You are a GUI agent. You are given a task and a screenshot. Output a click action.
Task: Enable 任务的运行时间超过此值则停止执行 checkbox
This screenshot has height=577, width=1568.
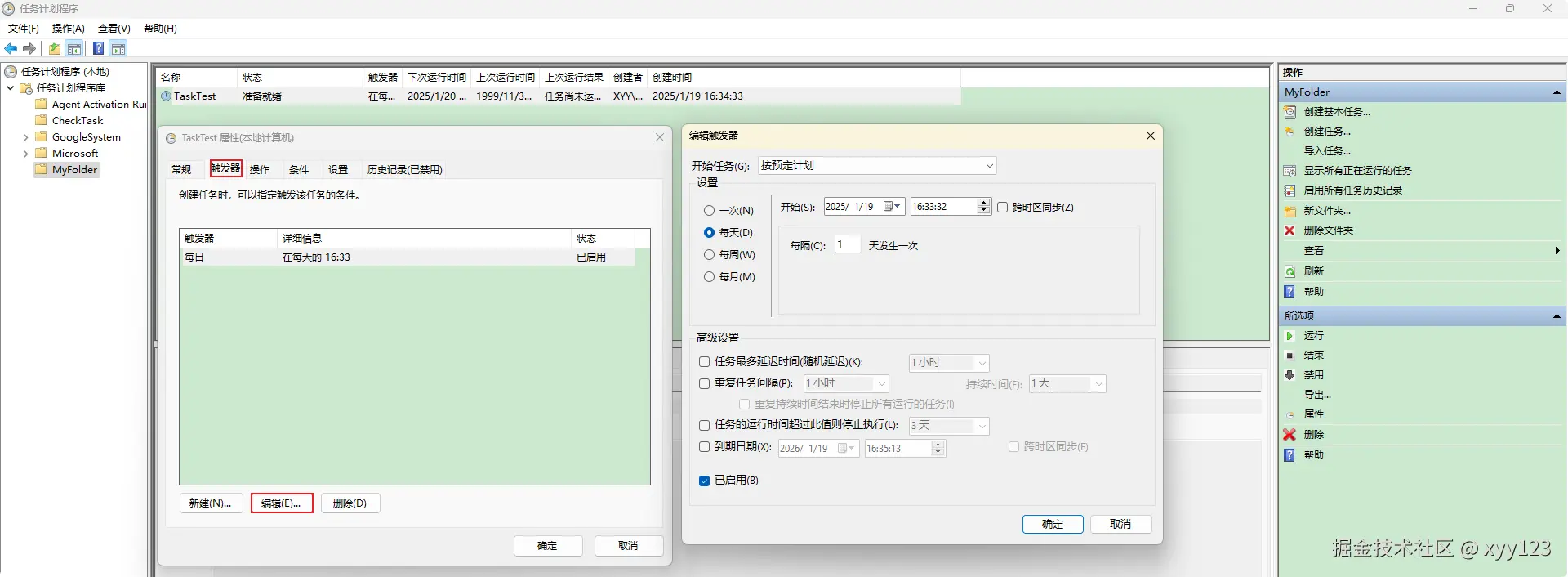(x=704, y=425)
